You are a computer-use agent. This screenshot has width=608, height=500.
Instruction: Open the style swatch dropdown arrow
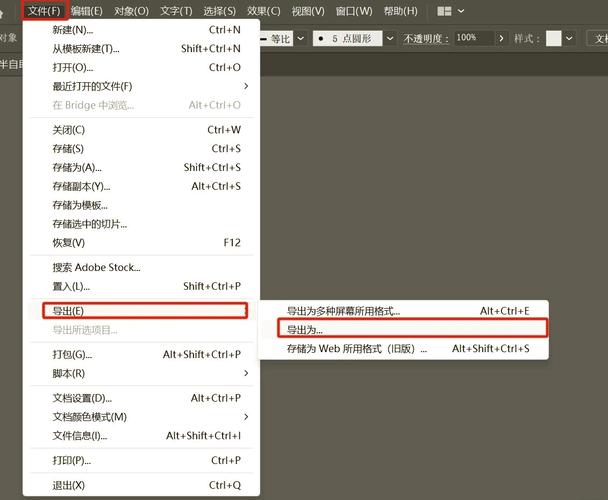coord(570,38)
